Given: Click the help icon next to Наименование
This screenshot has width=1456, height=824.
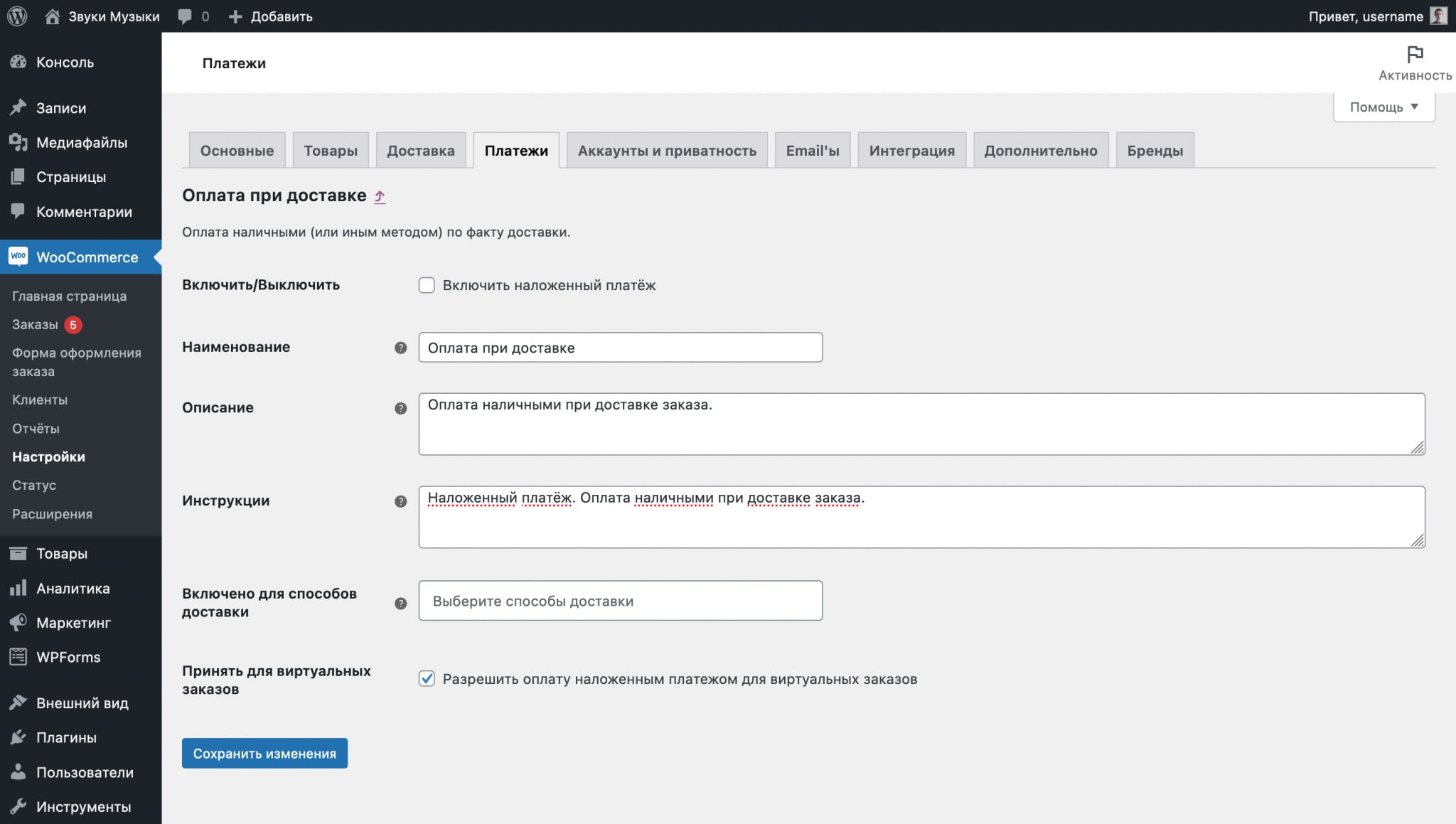Looking at the screenshot, I should coord(401,348).
